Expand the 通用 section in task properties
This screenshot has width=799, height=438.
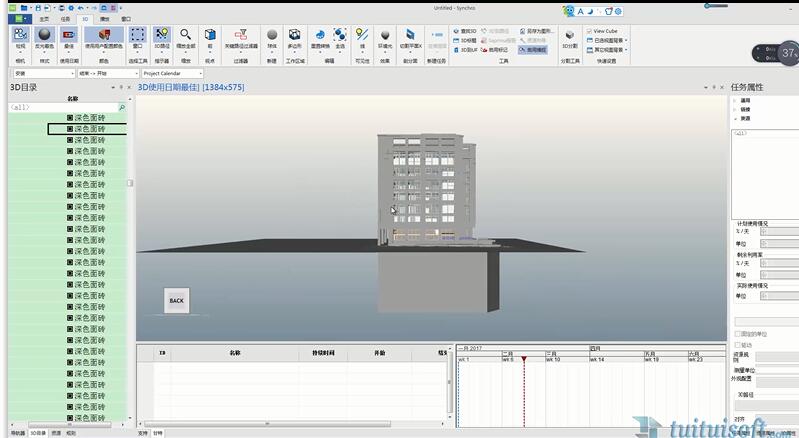tap(737, 101)
